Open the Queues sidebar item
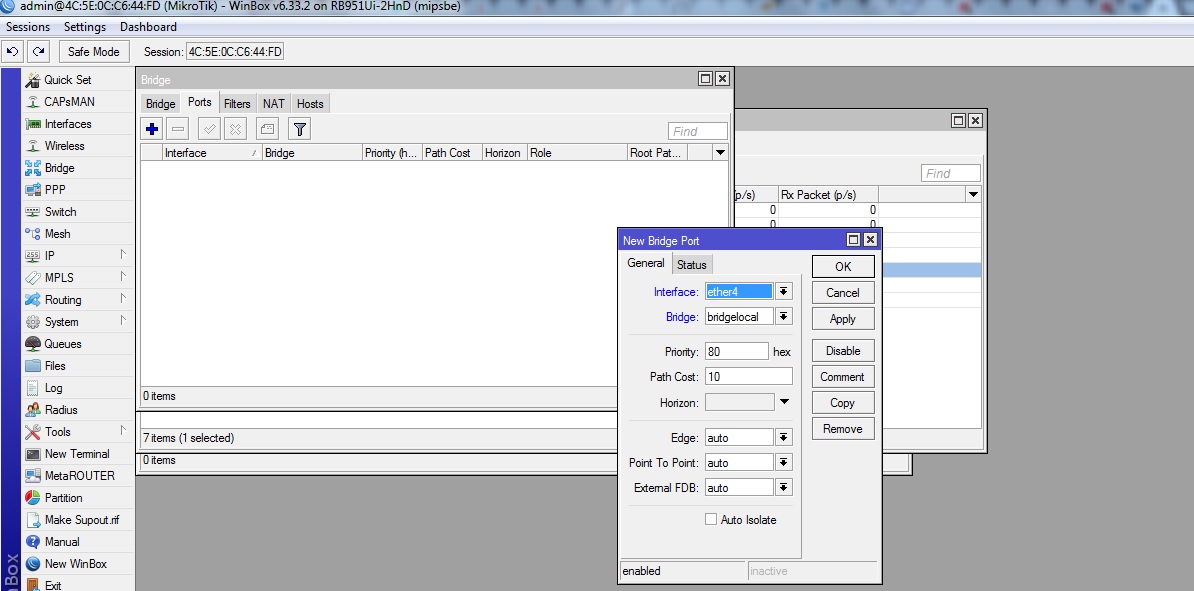The width and height of the screenshot is (1194, 591). tap(63, 344)
